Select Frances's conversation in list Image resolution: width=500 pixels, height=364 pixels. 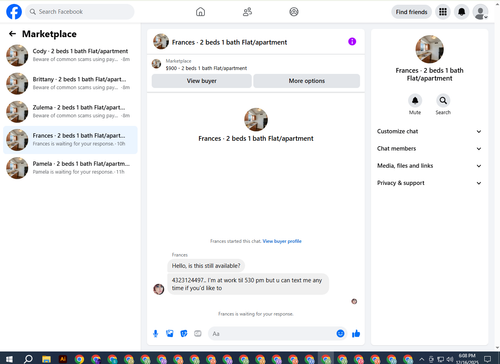(70, 140)
